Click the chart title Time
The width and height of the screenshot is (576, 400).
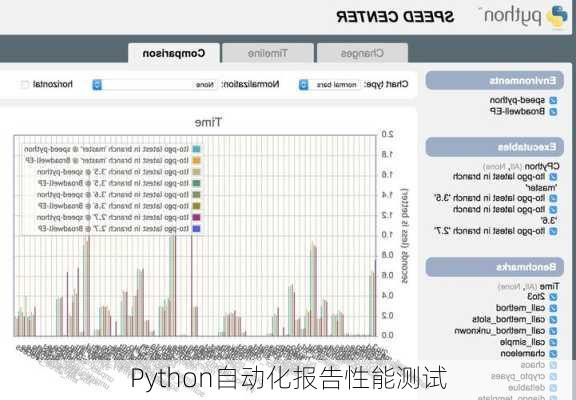pyautogui.click(x=208, y=122)
